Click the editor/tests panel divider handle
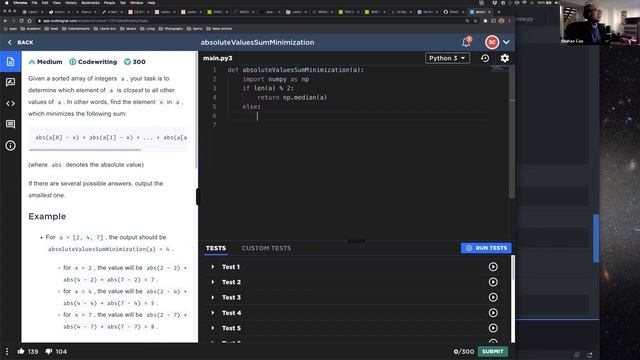The image size is (640, 360). [356, 241]
